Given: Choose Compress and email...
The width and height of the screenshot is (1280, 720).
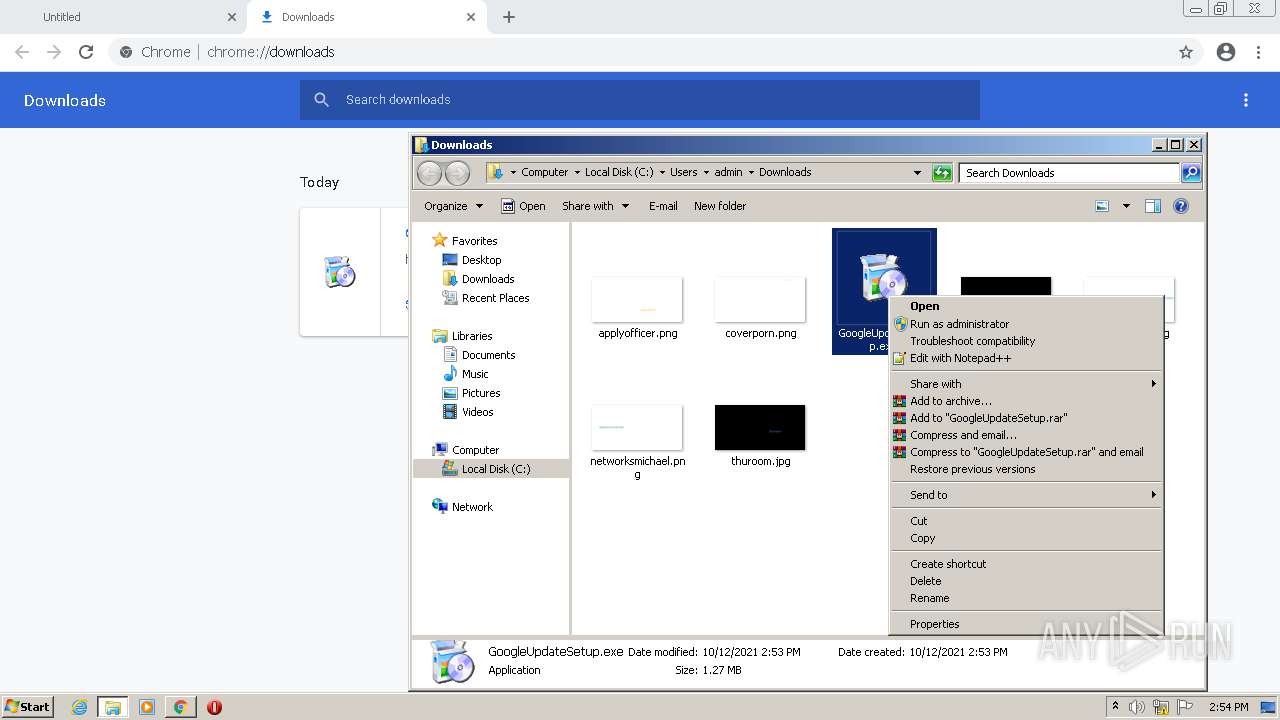Looking at the screenshot, I should pyautogui.click(x=1026, y=435).
